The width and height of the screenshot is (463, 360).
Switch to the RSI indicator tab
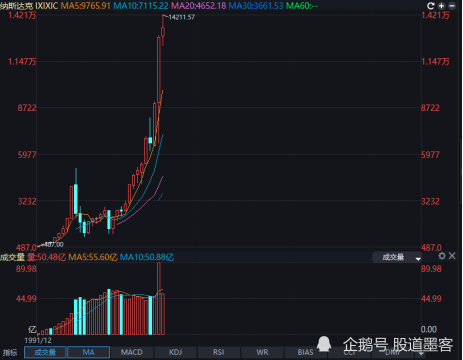tap(219, 352)
